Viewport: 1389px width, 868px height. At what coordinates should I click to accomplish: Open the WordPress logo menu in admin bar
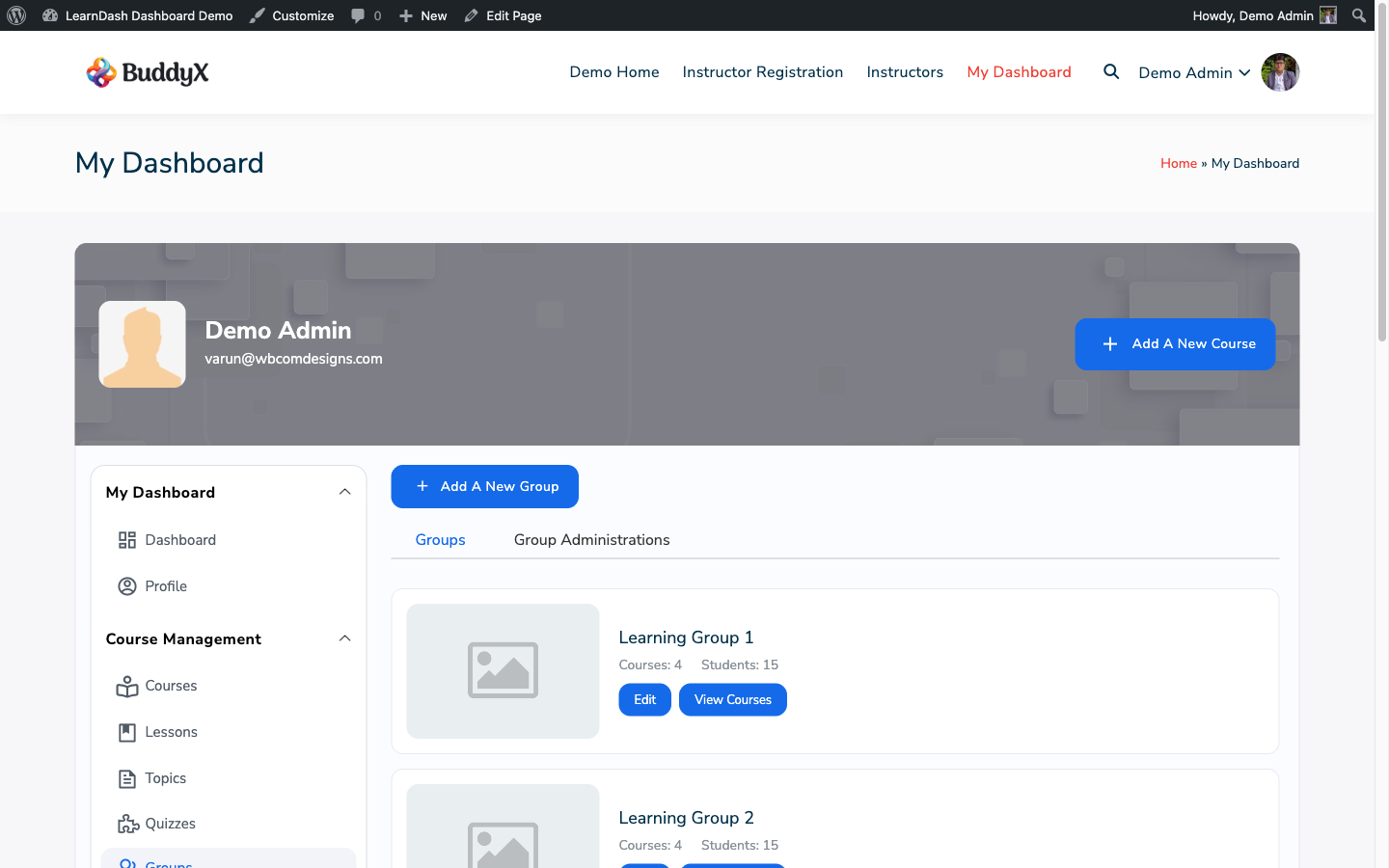(x=15, y=14)
